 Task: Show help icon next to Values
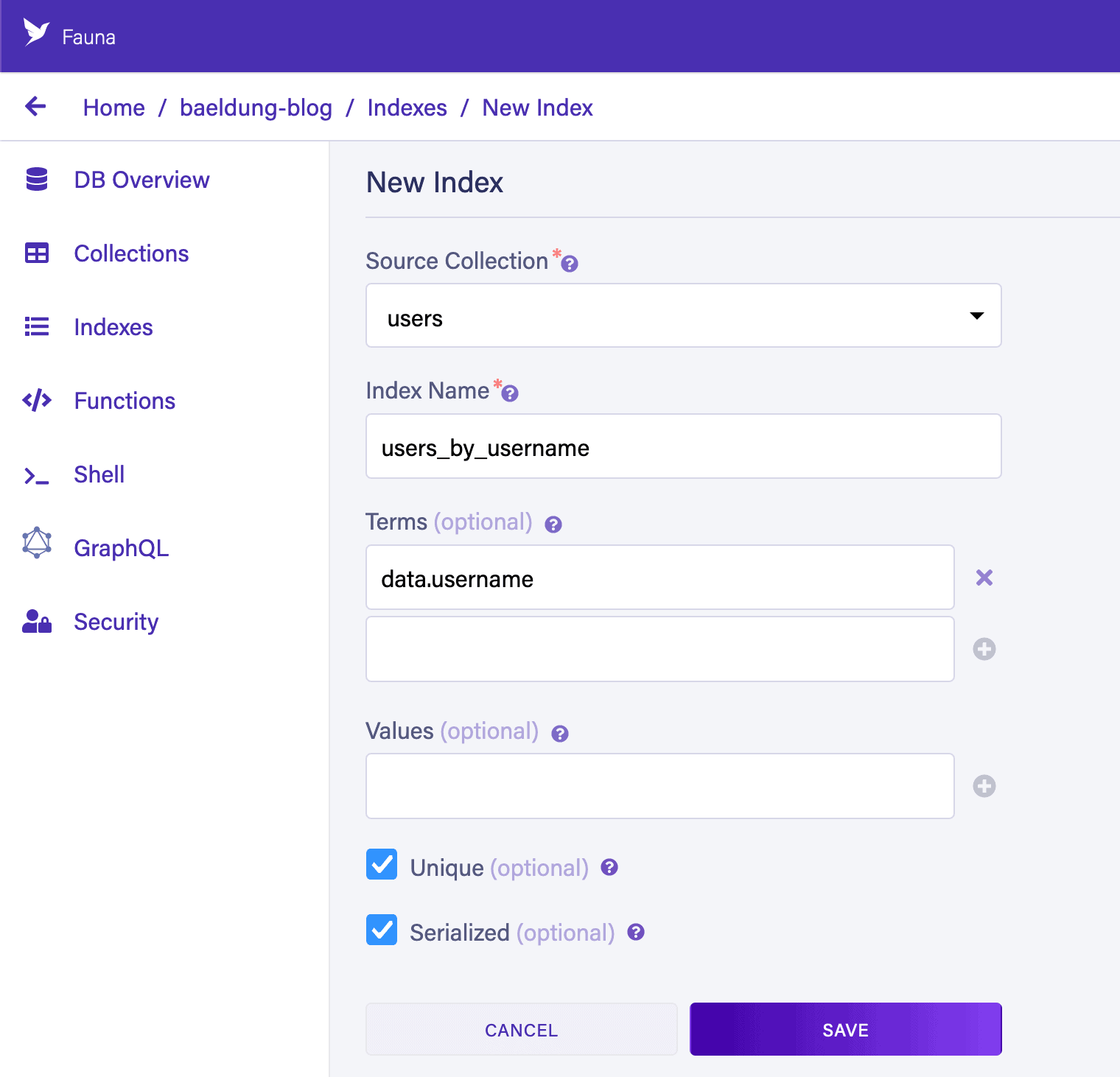pos(560,734)
